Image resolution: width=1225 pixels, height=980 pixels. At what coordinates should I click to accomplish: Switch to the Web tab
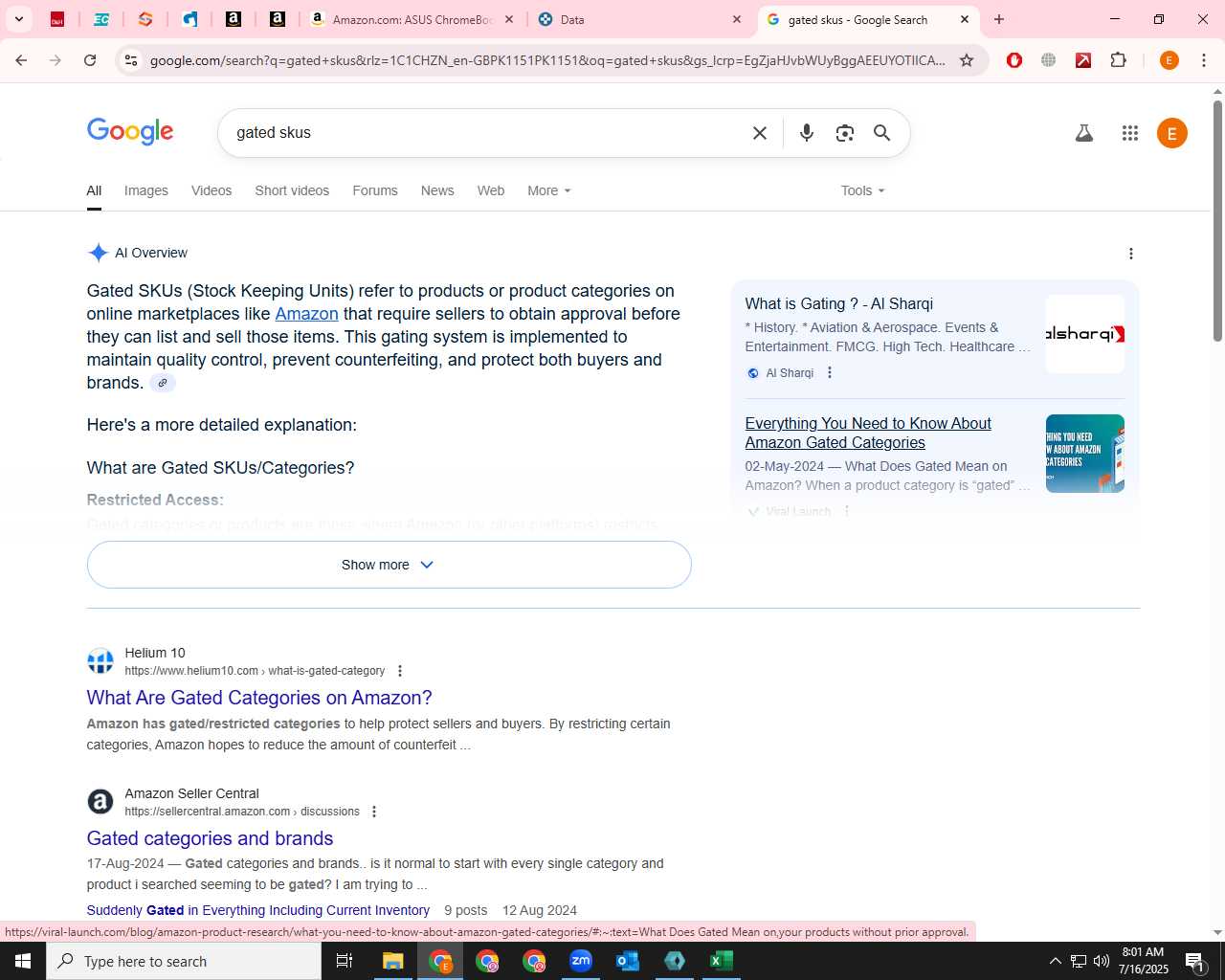491,190
